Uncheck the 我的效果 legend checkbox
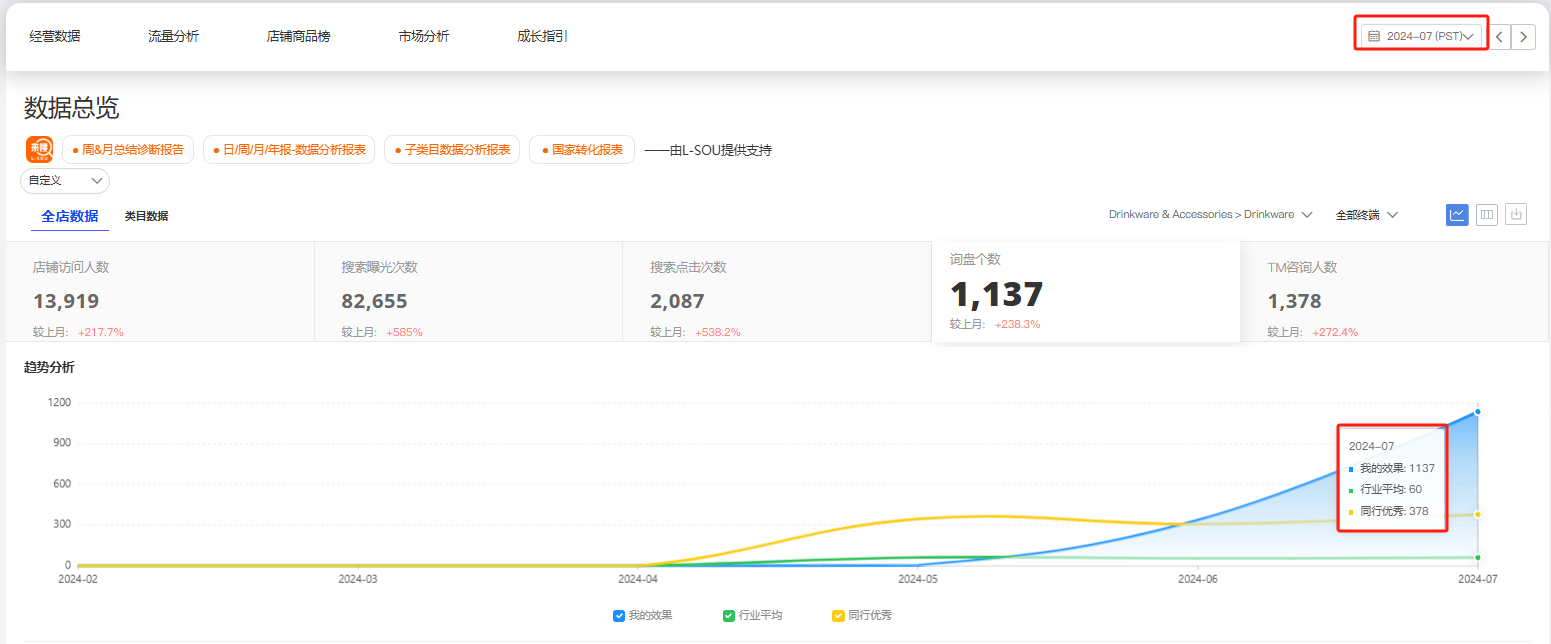The height and width of the screenshot is (644, 1551). [619, 616]
